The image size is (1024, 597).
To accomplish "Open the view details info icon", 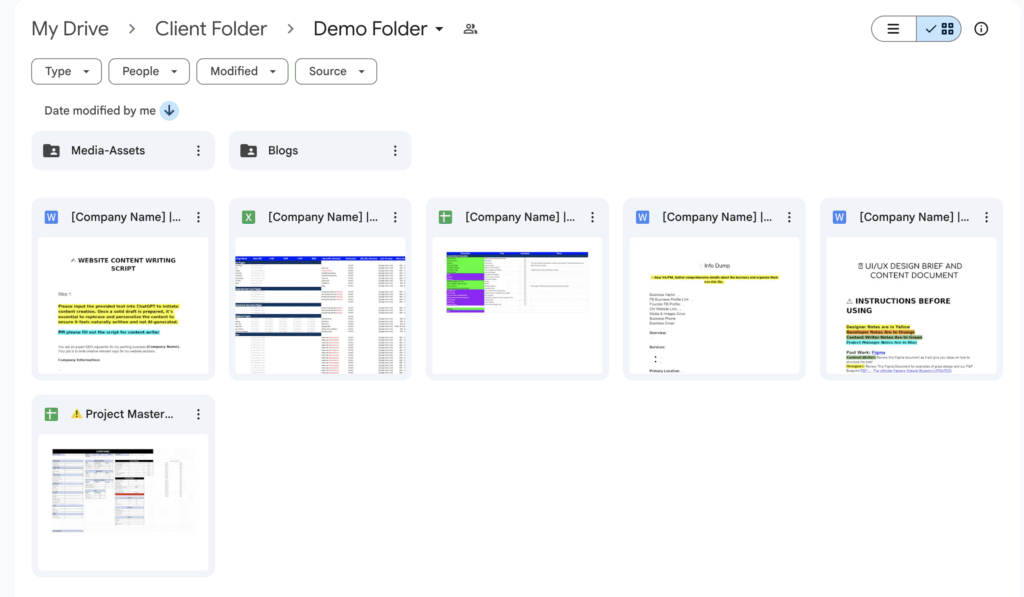I will [x=981, y=29].
